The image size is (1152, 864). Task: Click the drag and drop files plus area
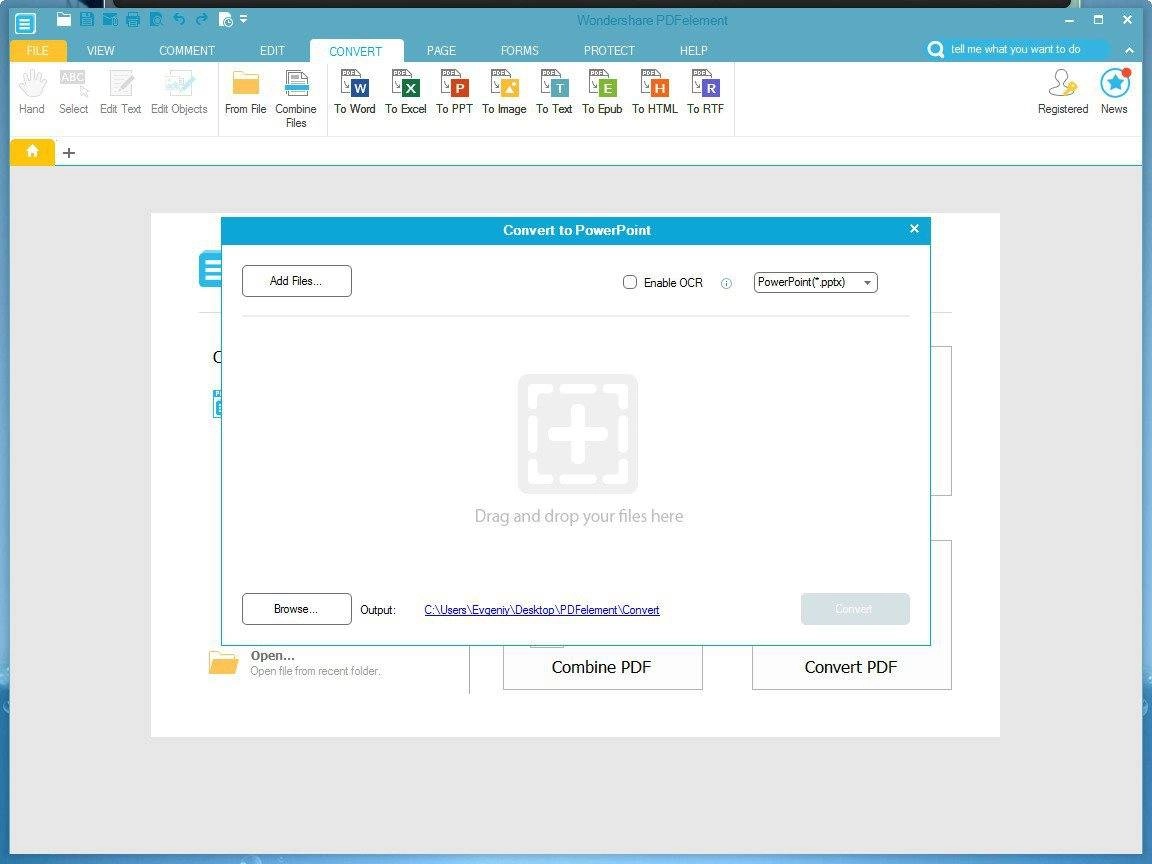(577, 433)
